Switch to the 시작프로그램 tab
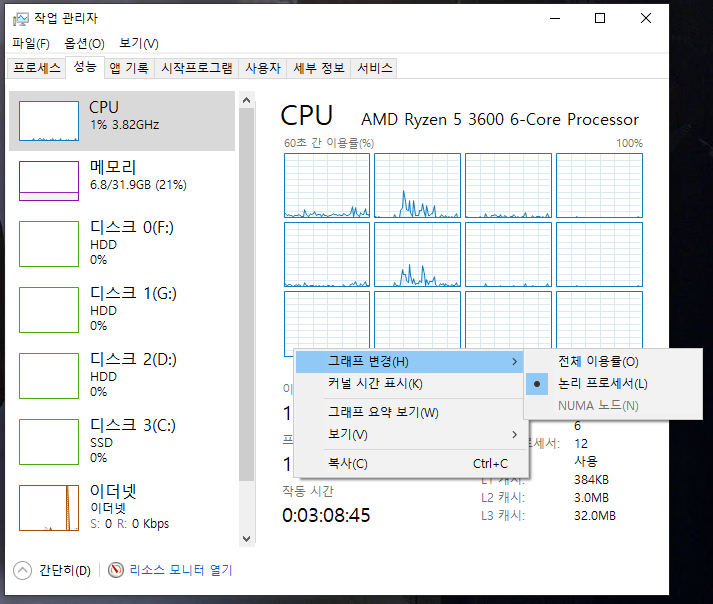 pos(197,68)
